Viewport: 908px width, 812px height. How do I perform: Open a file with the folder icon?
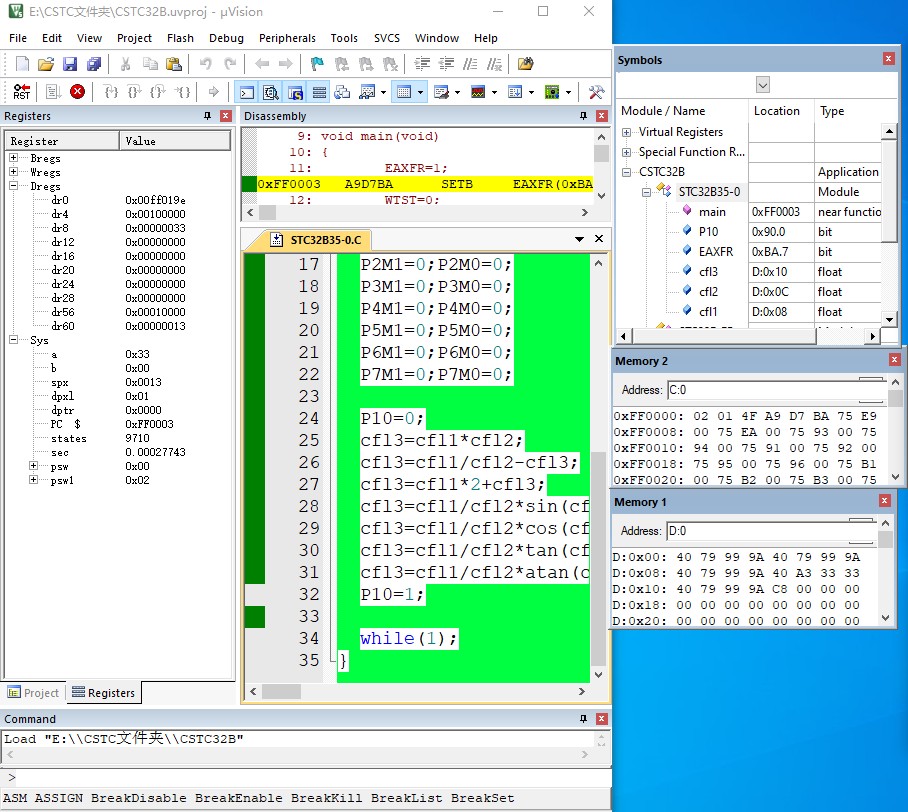[46, 64]
